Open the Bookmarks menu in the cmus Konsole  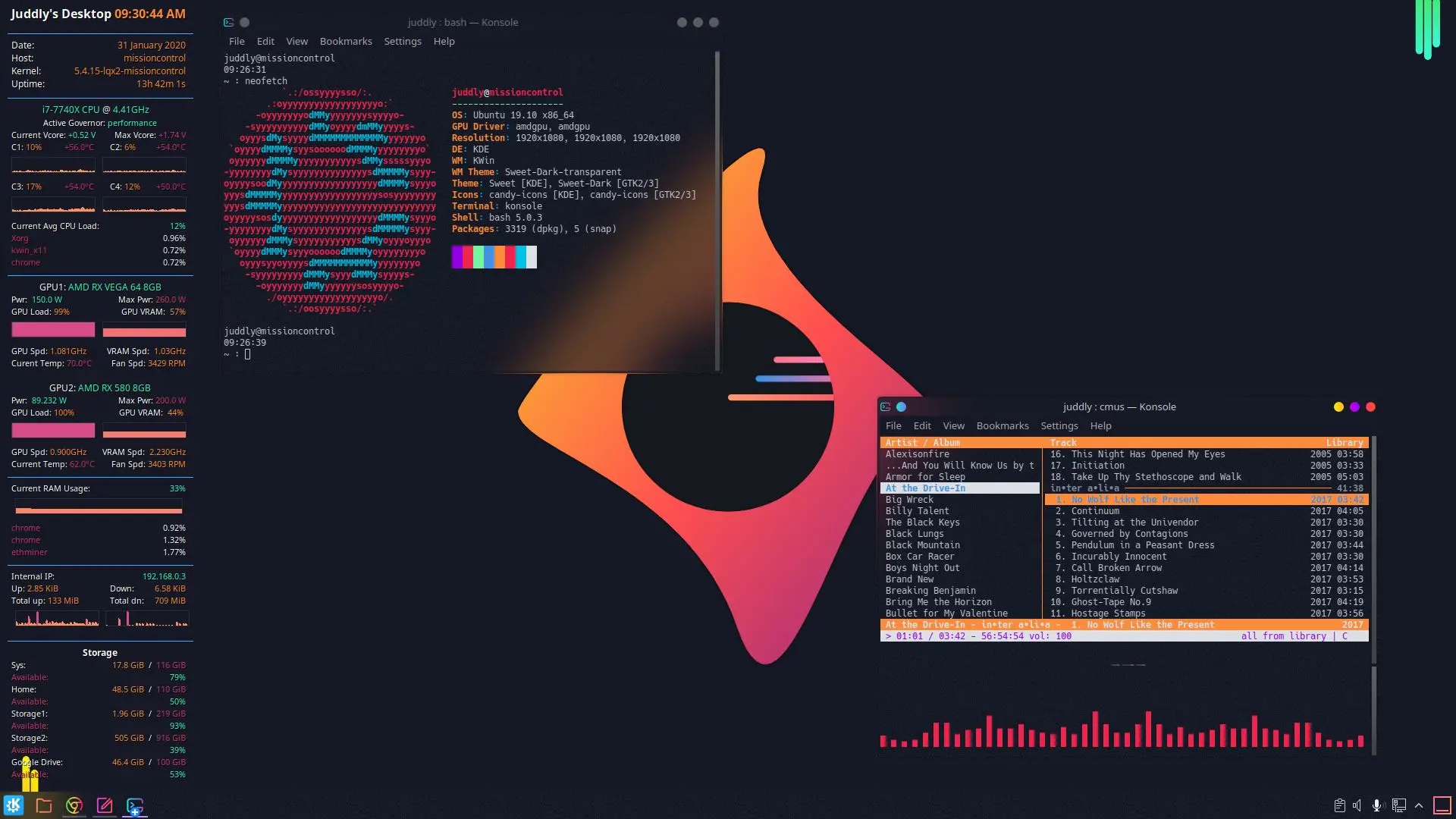pos(1003,426)
